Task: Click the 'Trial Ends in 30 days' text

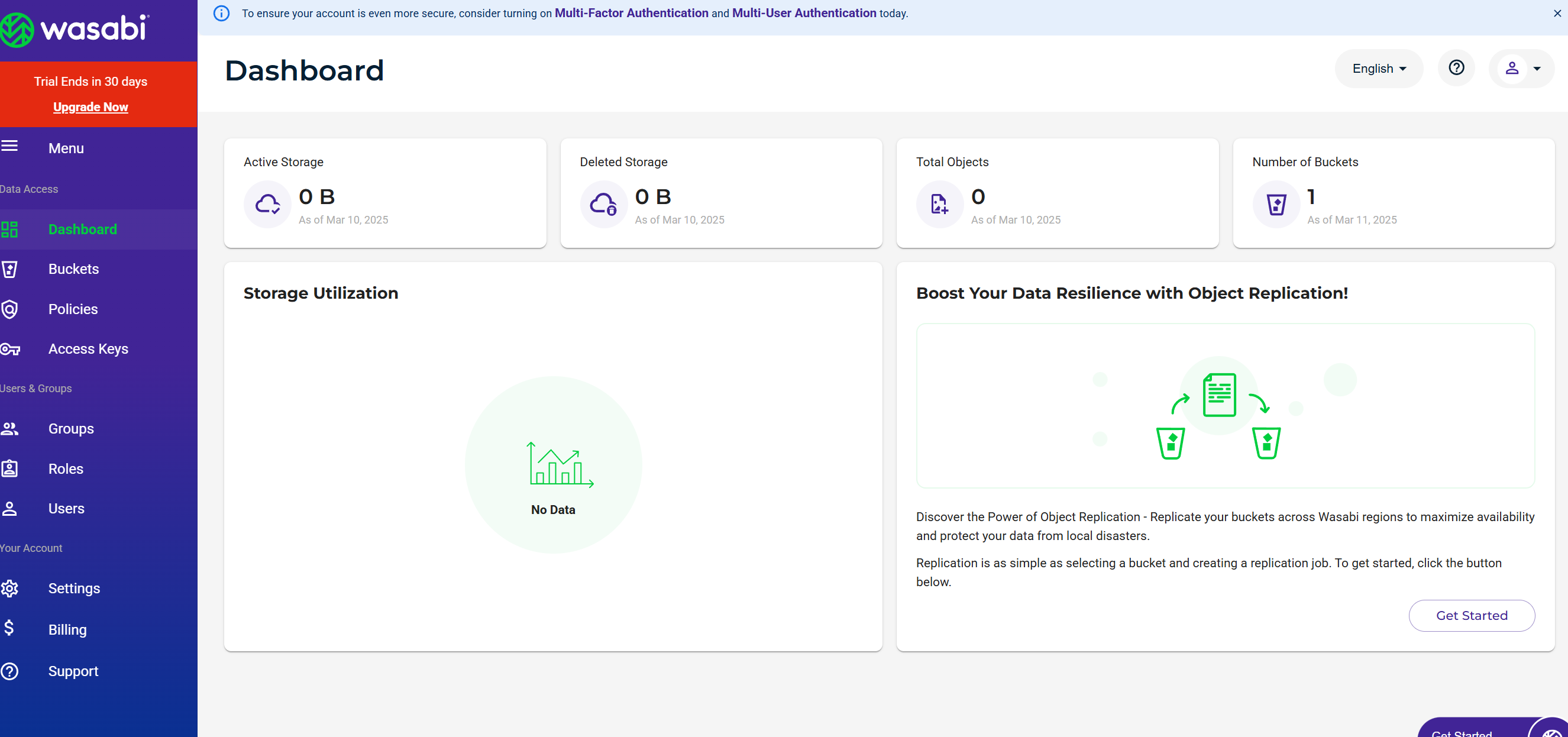Action: click(x=90, y=82)
